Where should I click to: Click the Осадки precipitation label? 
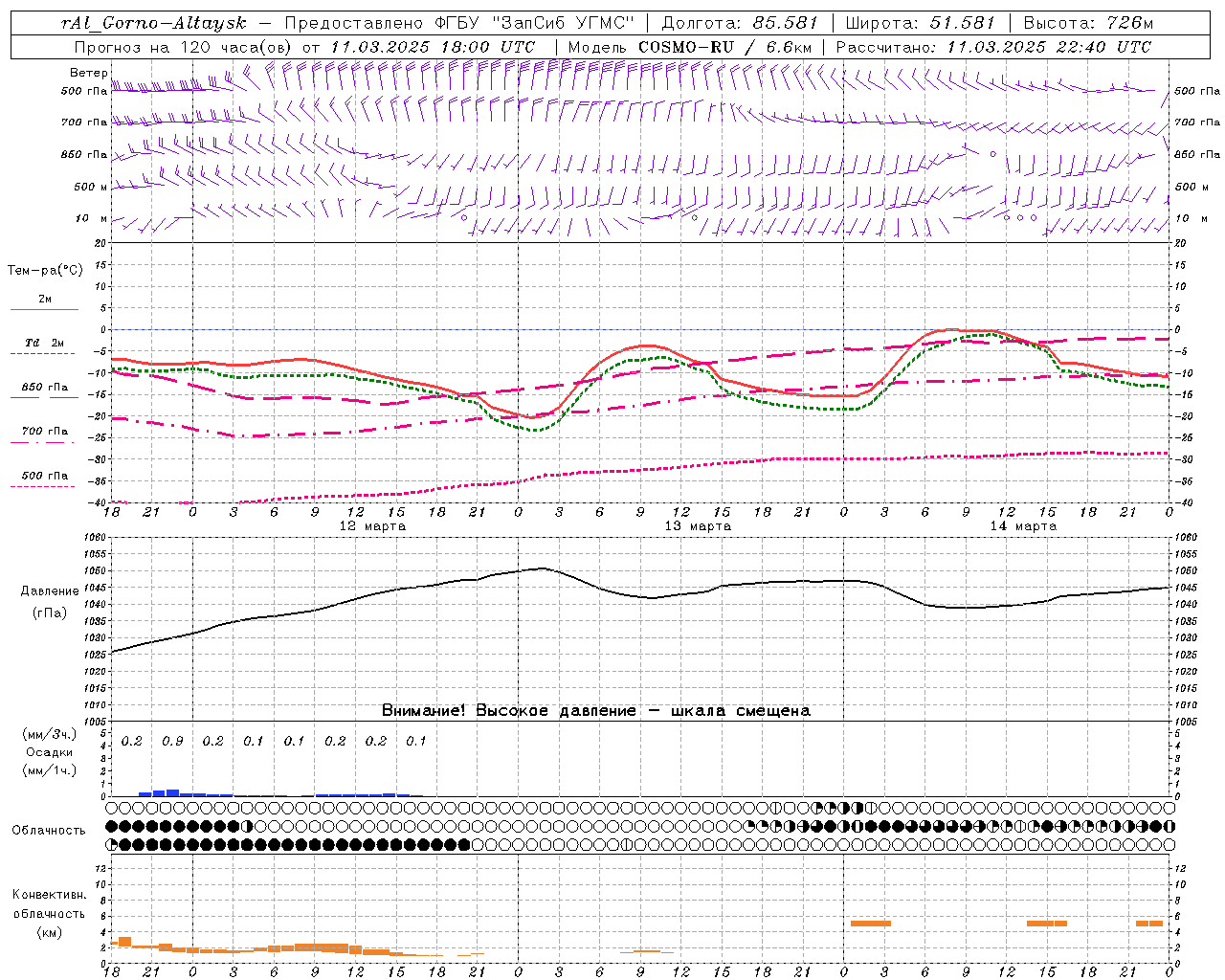click(49, 752)
